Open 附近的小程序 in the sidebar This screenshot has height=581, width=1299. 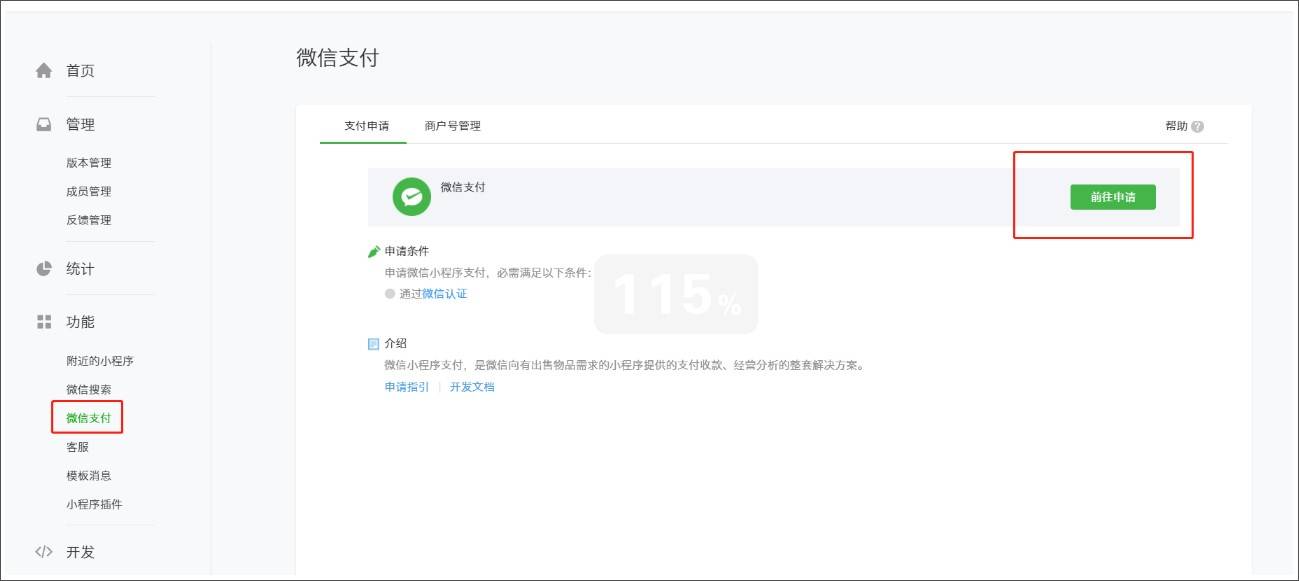point(100,361)
